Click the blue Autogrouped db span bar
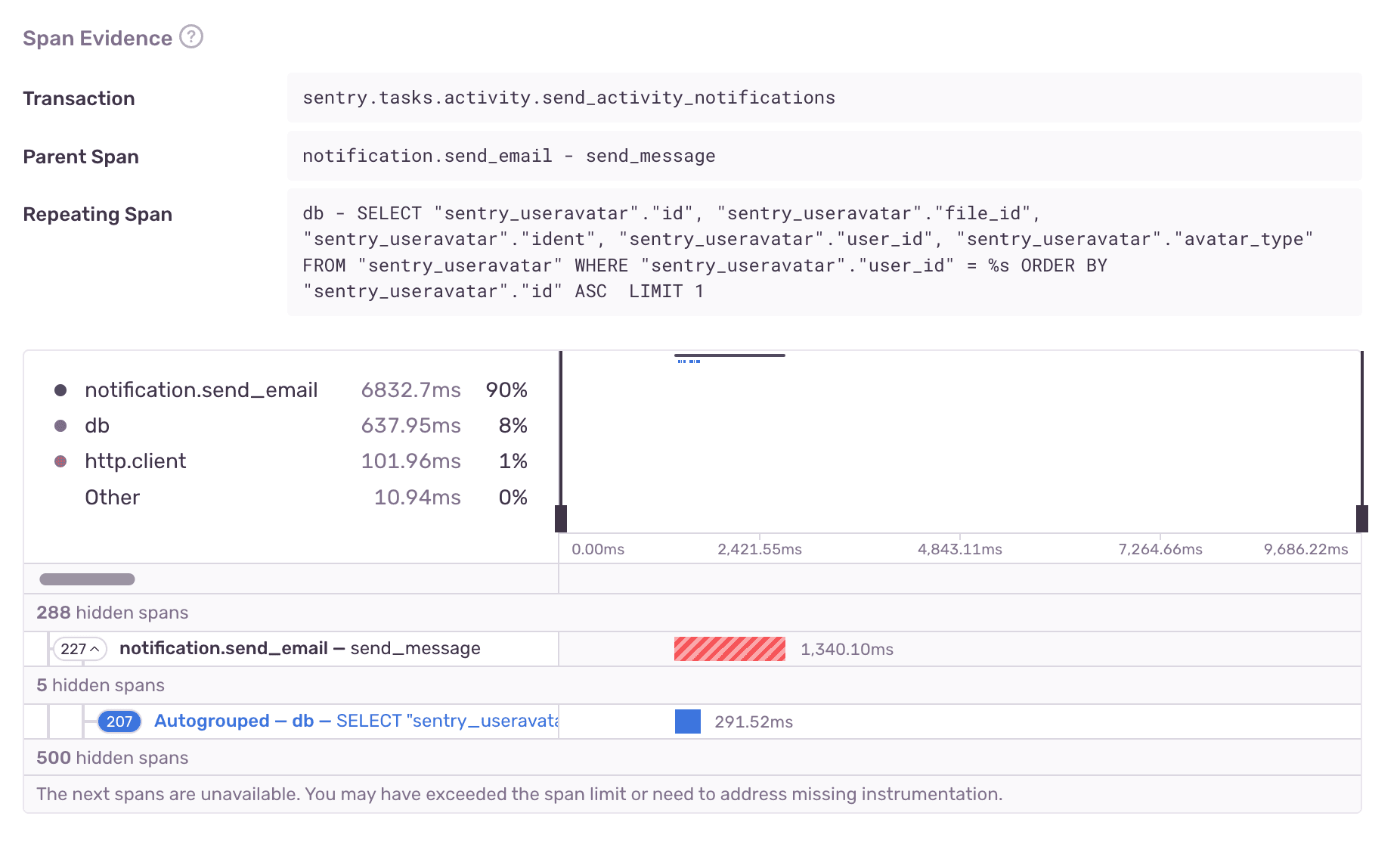 (688, 721)
